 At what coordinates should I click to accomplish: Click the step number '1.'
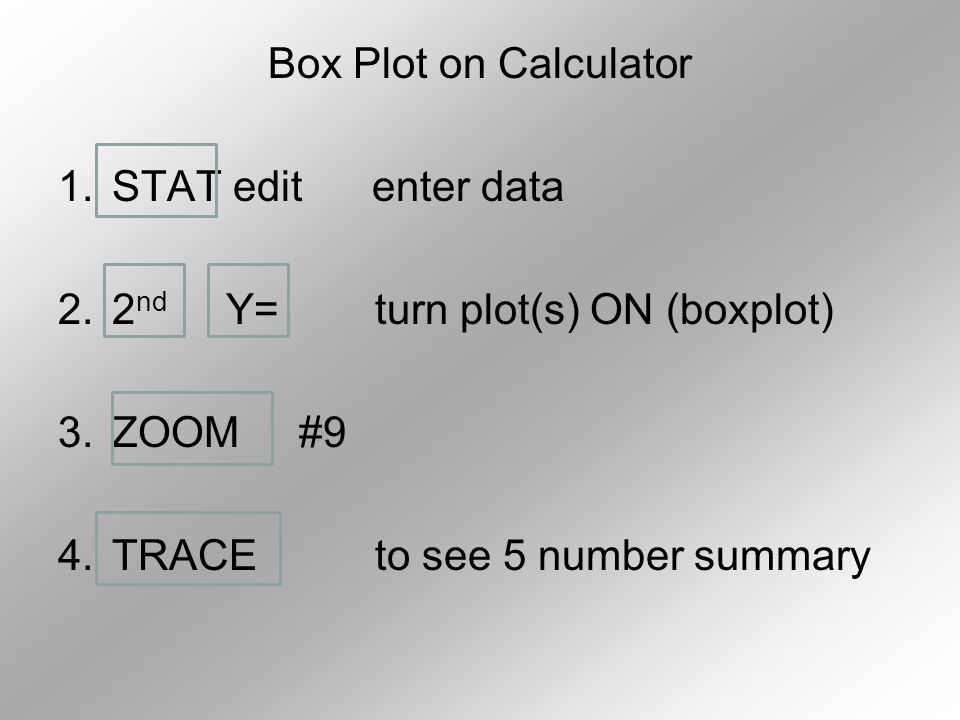pyautogui.click(x=76, y=186)
